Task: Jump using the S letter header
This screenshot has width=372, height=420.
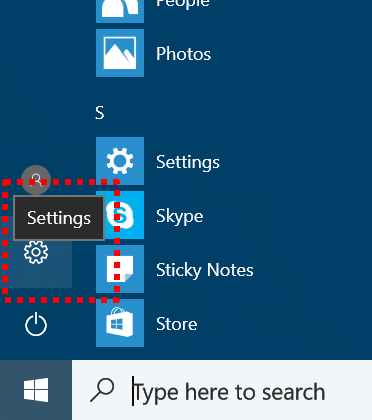Action: (100, 113)
